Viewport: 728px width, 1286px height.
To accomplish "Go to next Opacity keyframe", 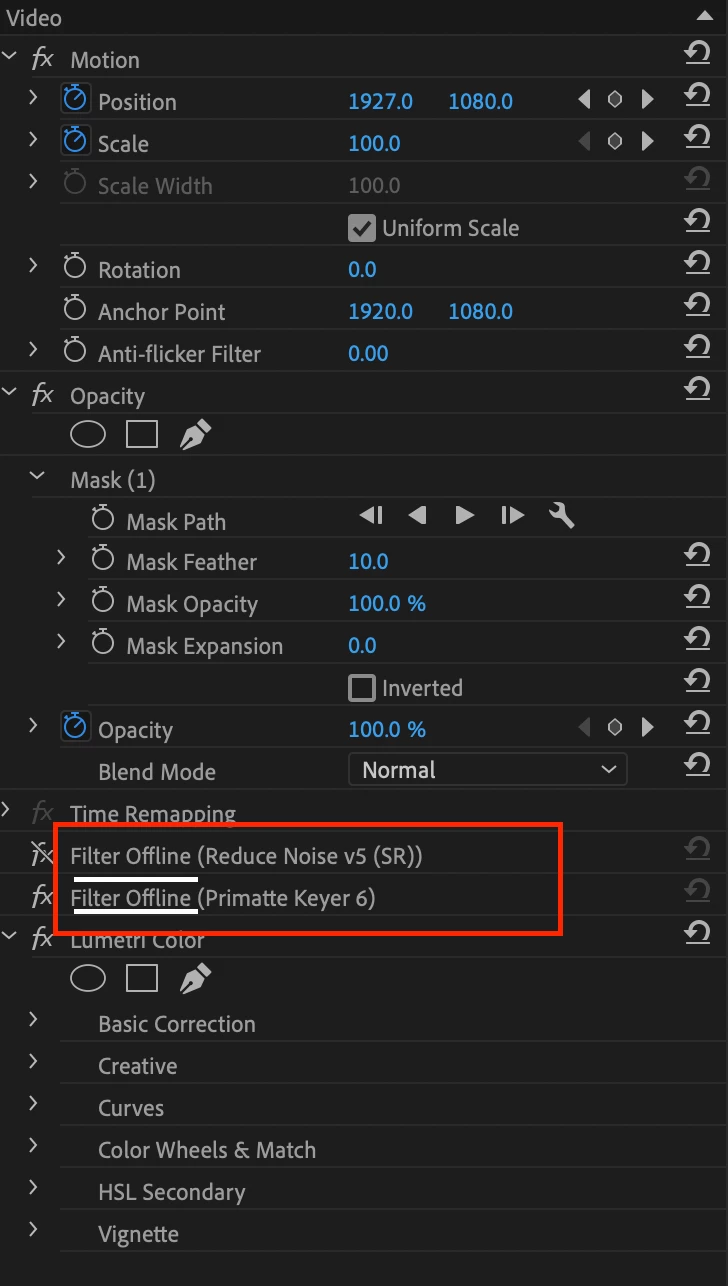I will tap(647, 727).
